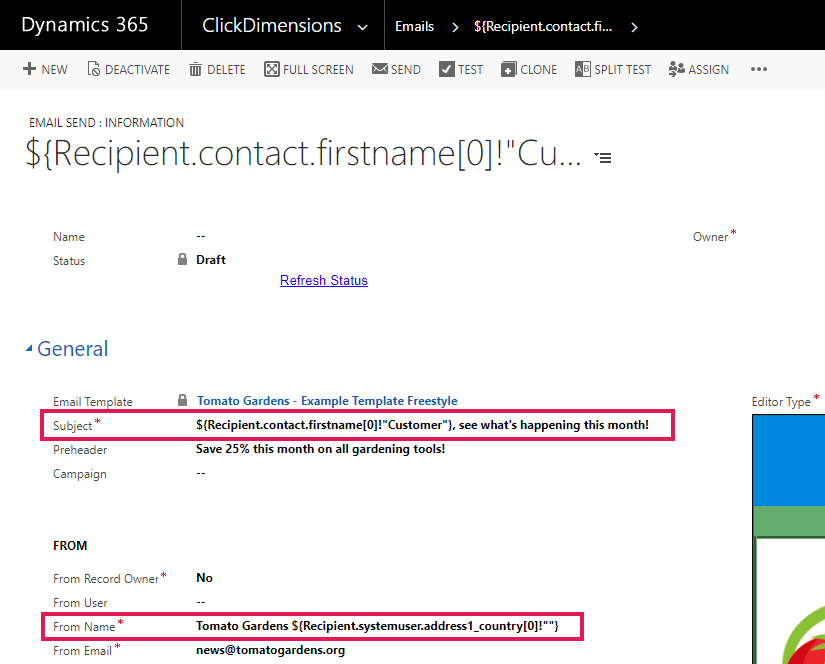Expand chevron after Emails breadcrumb

pyautogui.click(x=455, y=27)
